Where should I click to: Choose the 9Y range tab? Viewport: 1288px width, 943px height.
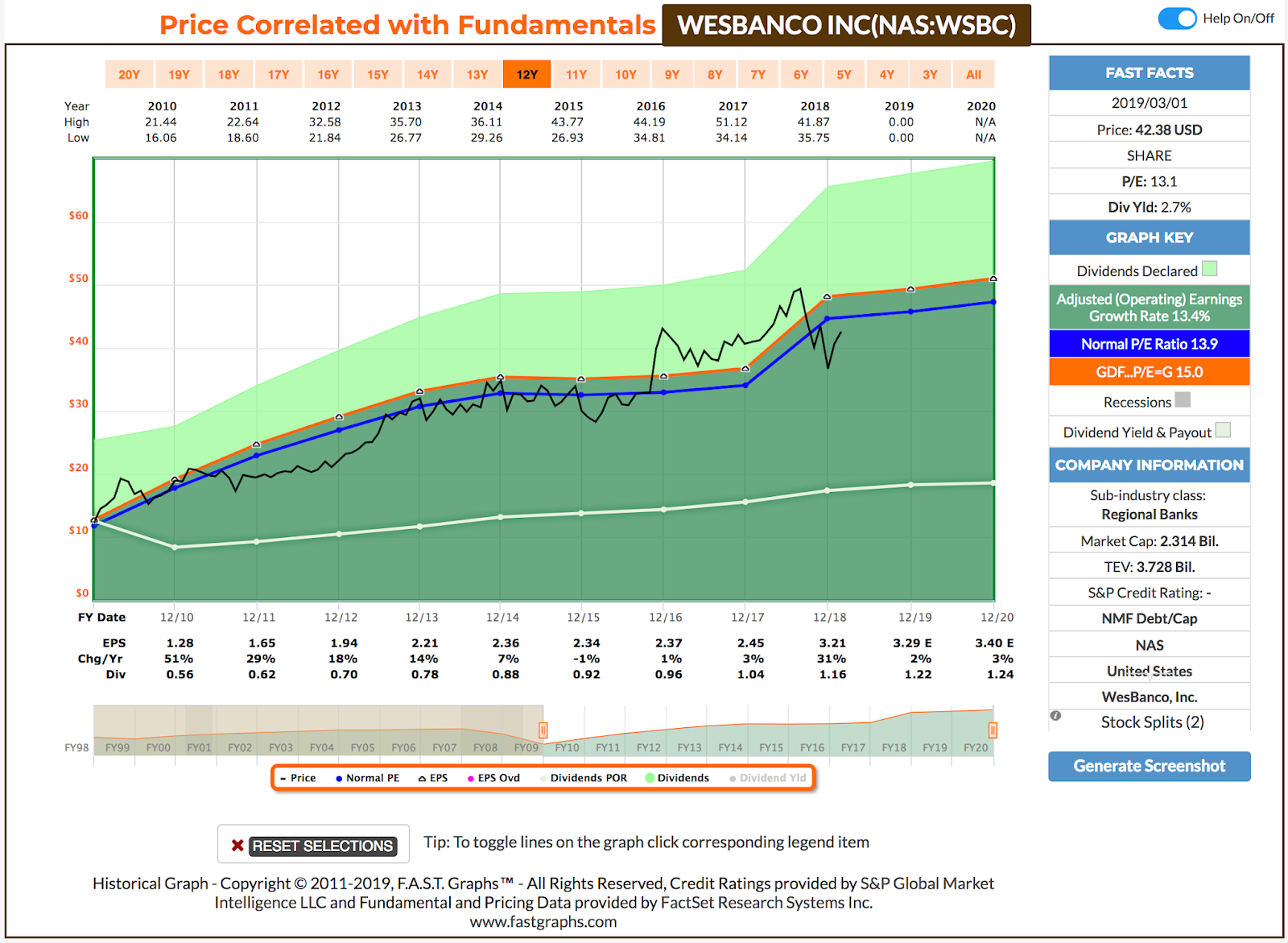coord(672,74)
